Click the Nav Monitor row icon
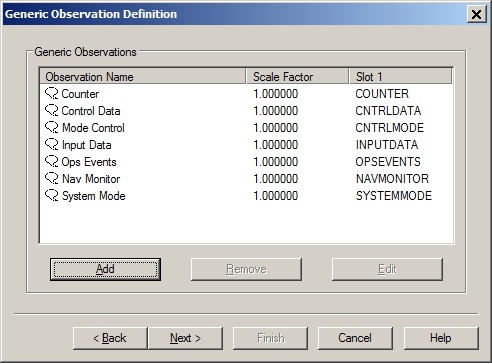 (x=52, y=179)
